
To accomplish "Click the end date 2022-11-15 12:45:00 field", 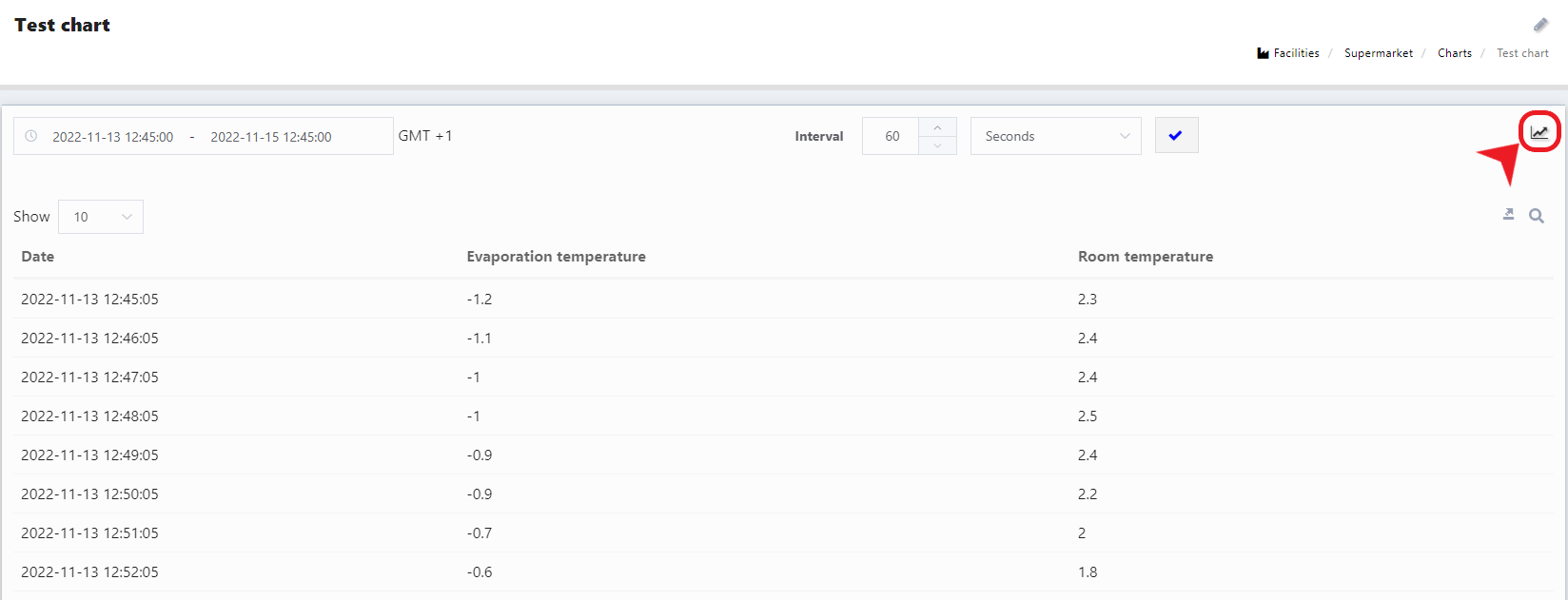I will coord(271,137).
